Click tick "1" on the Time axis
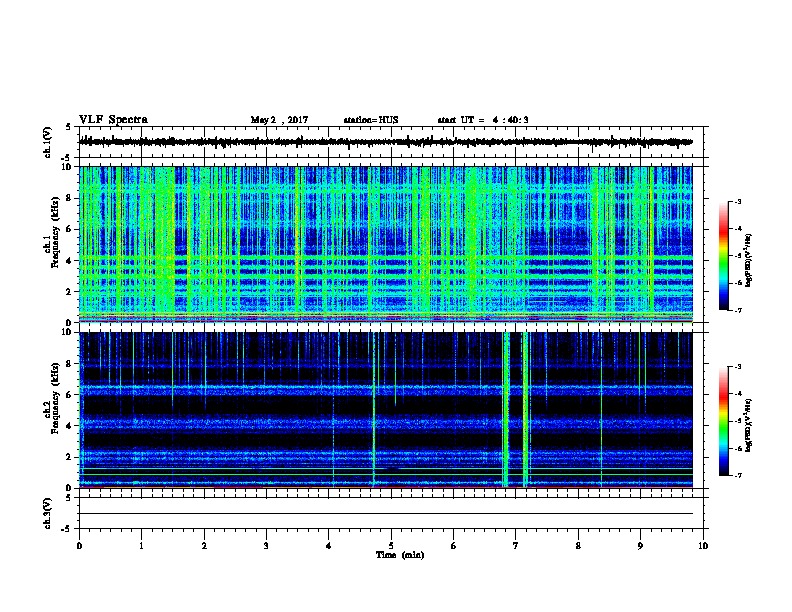The height and width of the screenshot is (612, 792). point(141,546)
